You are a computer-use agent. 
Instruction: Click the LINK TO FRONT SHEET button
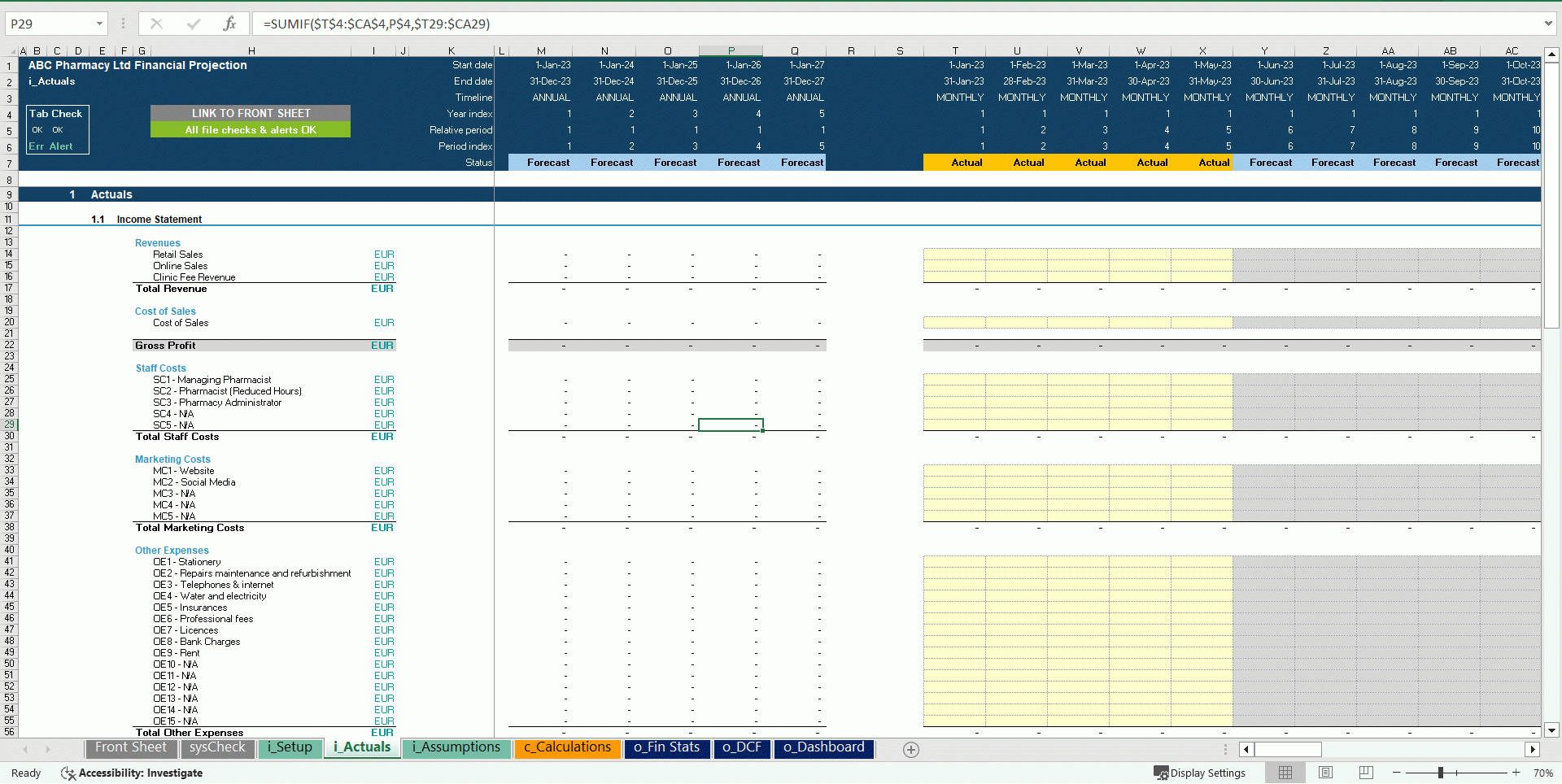click(251, 113)
